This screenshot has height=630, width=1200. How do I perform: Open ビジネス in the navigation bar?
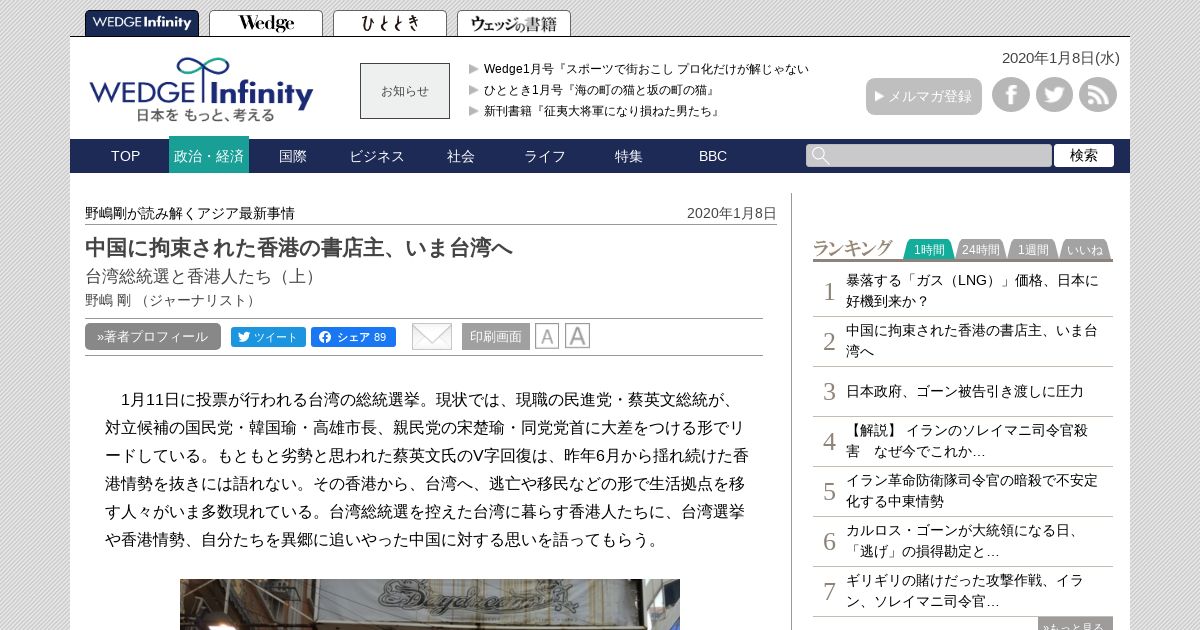pyautogui.click(x=377, y=156)
